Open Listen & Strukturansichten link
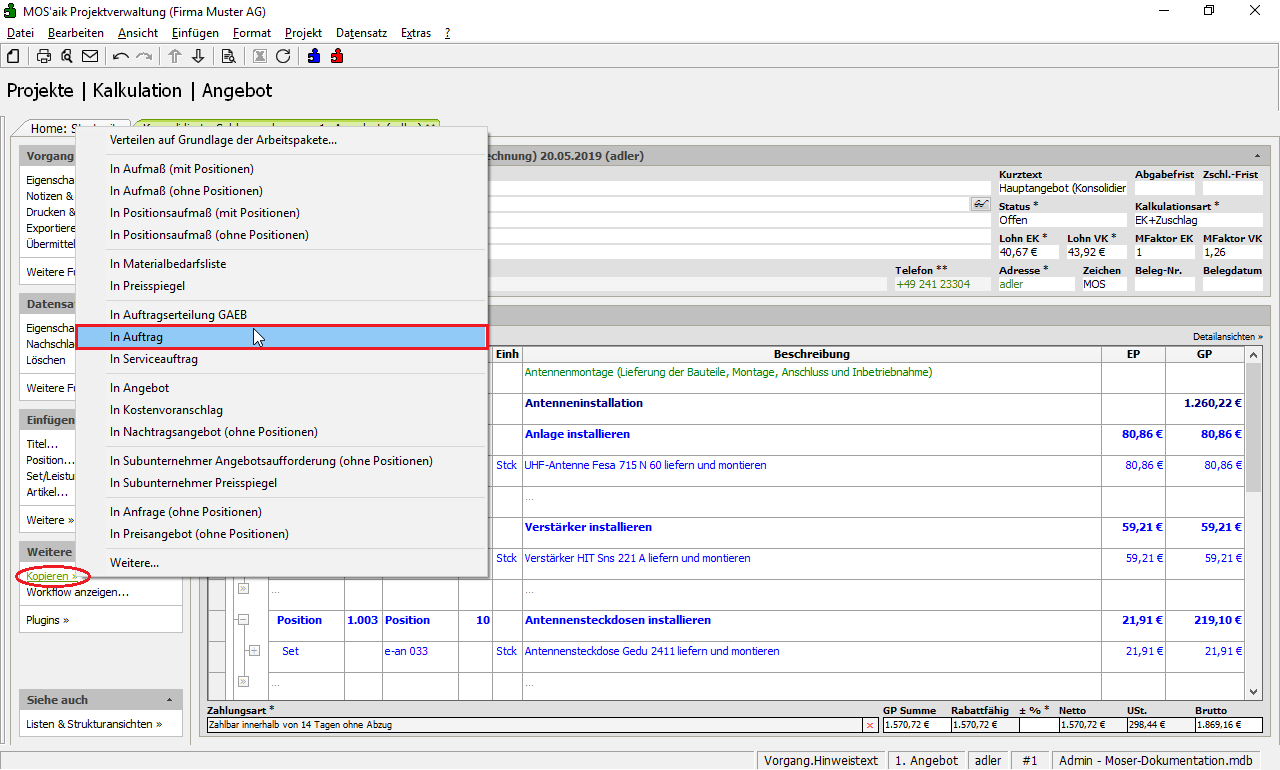 tap(94, 724)
